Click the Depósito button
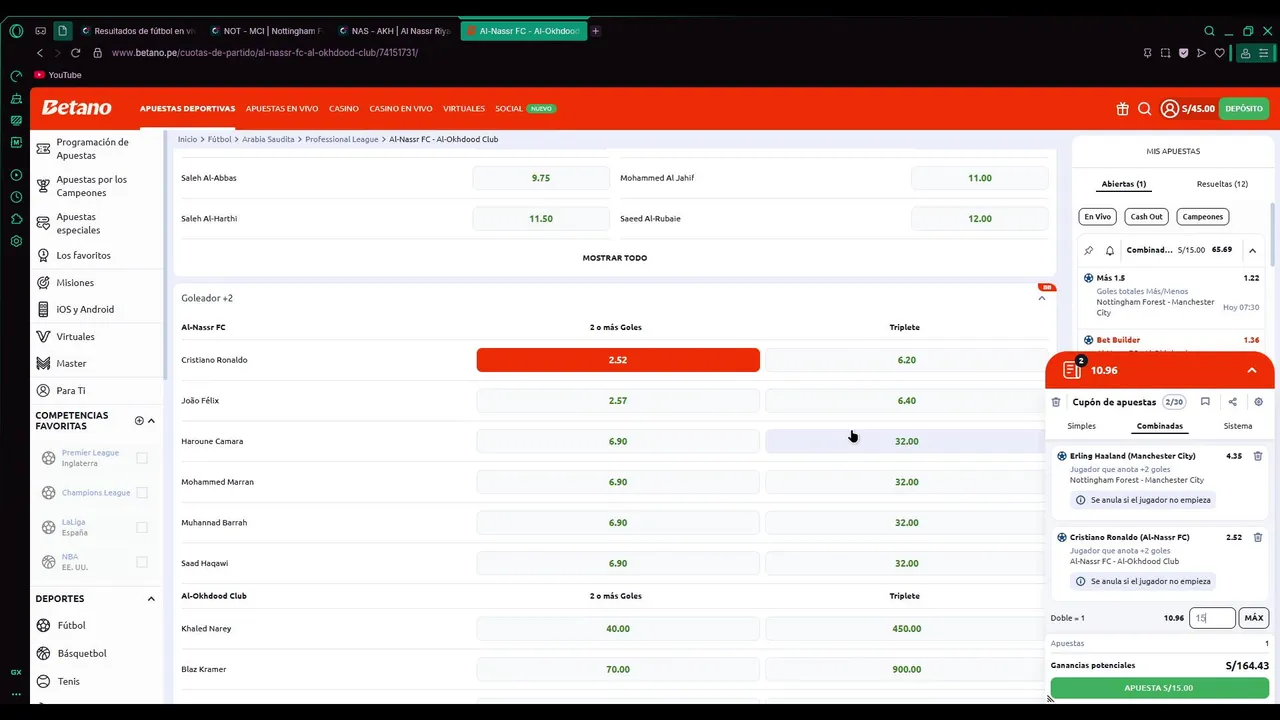This screenshot has height=720, width=1280. click(1244, 109)
